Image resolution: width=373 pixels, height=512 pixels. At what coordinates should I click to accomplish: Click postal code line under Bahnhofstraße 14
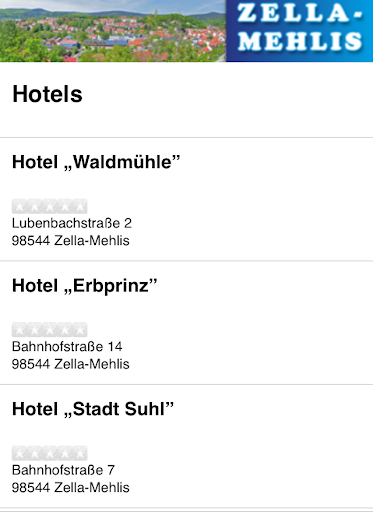pos(71,364)
